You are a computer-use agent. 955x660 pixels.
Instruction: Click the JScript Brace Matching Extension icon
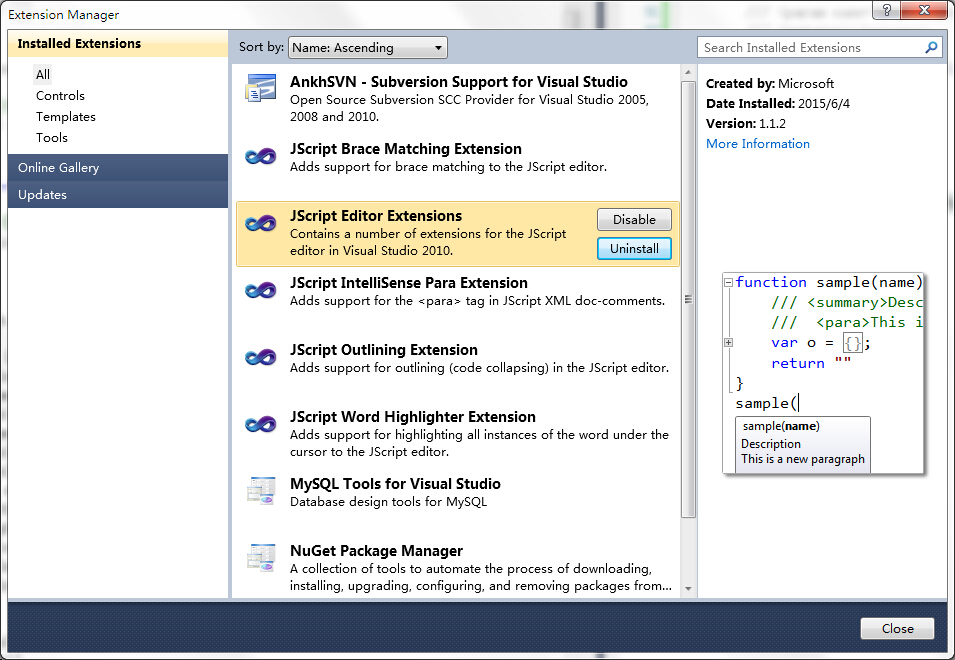[x=261, y=157]
